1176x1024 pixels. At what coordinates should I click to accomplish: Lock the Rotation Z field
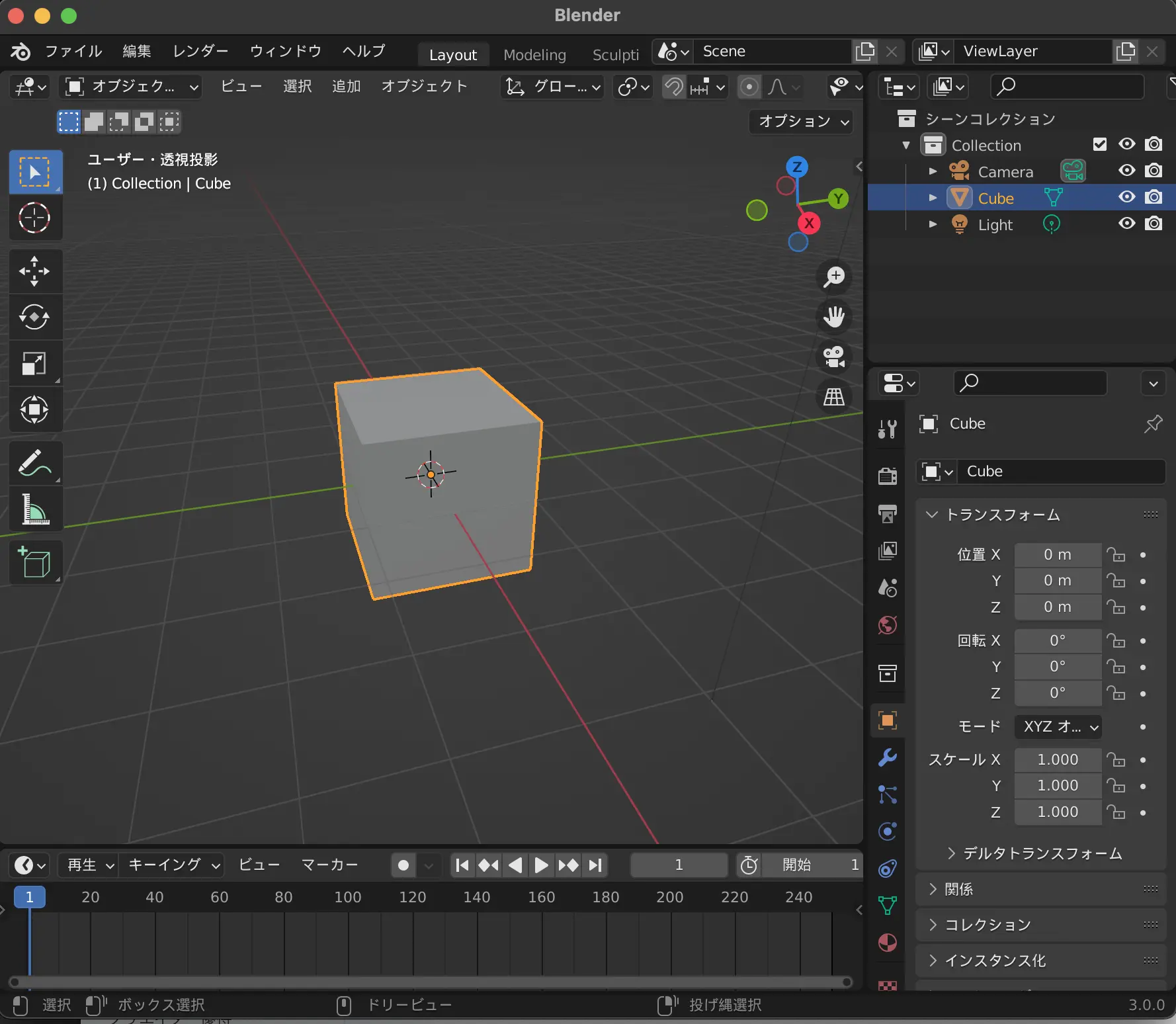click(1116, 693)
